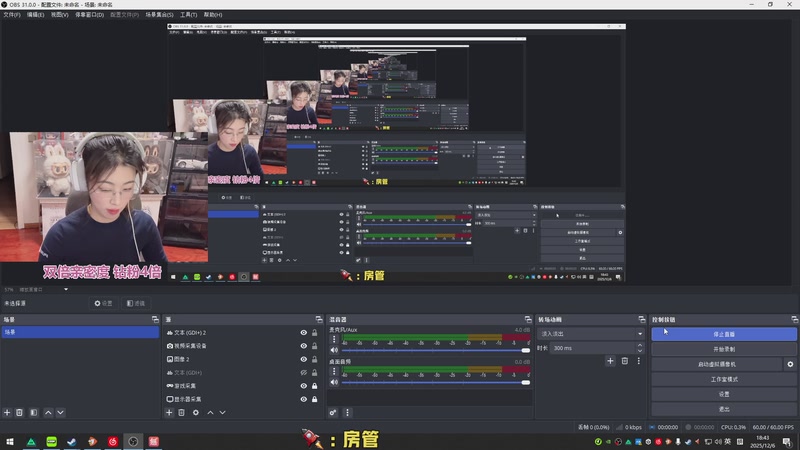Show the hidden 文本 (GDI+) source via eye icon

point(304,372)
